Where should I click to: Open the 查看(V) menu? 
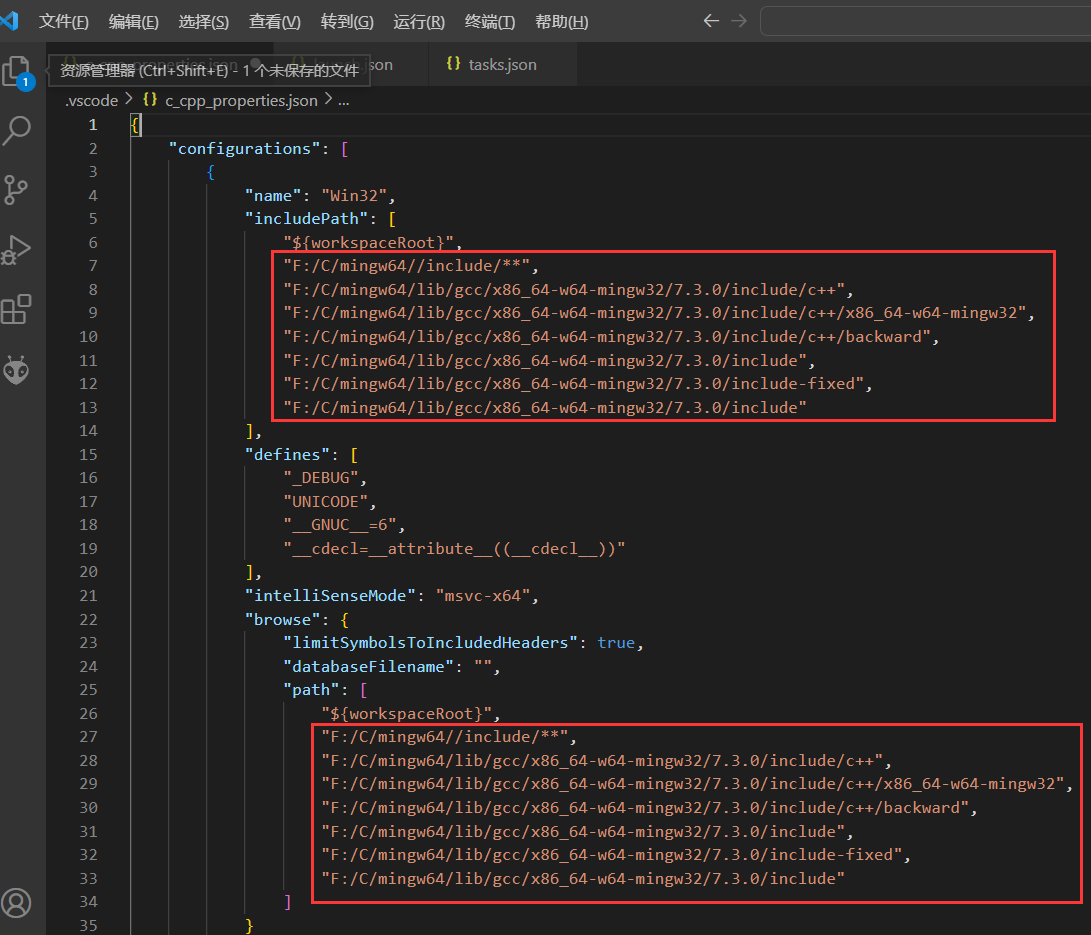[275, 22]
